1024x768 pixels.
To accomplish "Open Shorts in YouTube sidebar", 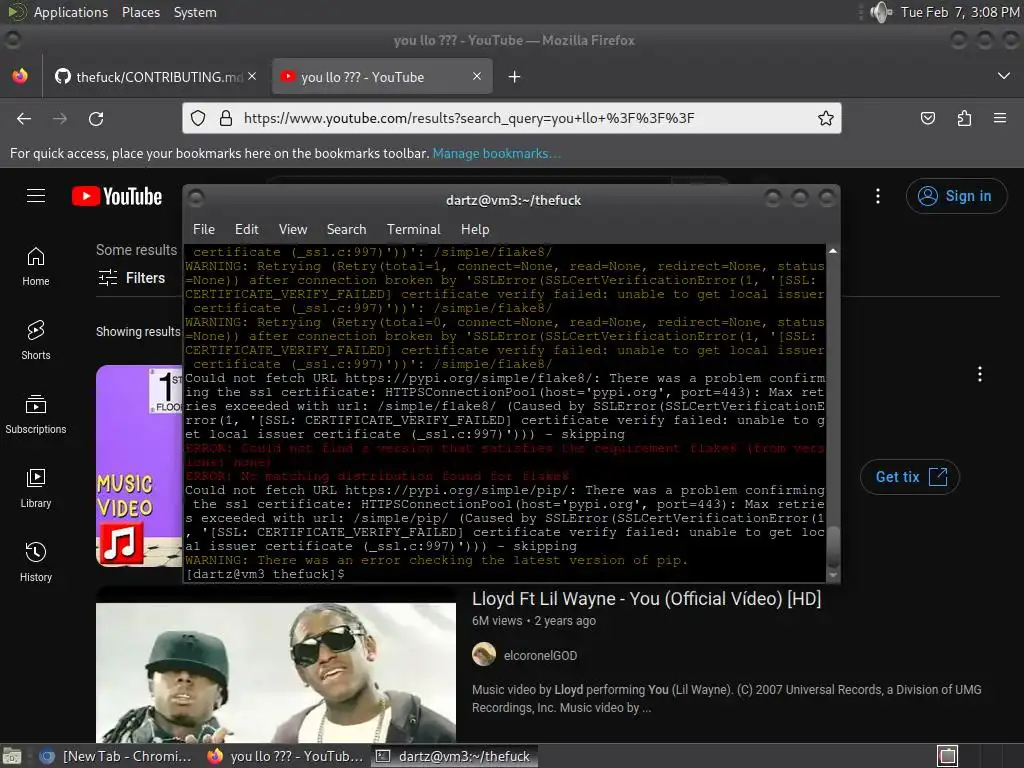I will [x=36, y=340].
